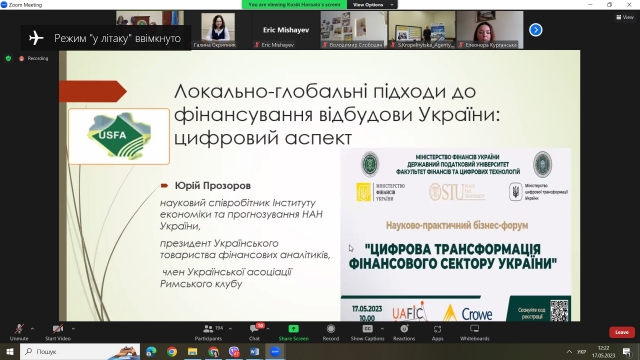The image size is (640, 360).
Task: Start recording with Record button
Action: click(x=331, y=332)
